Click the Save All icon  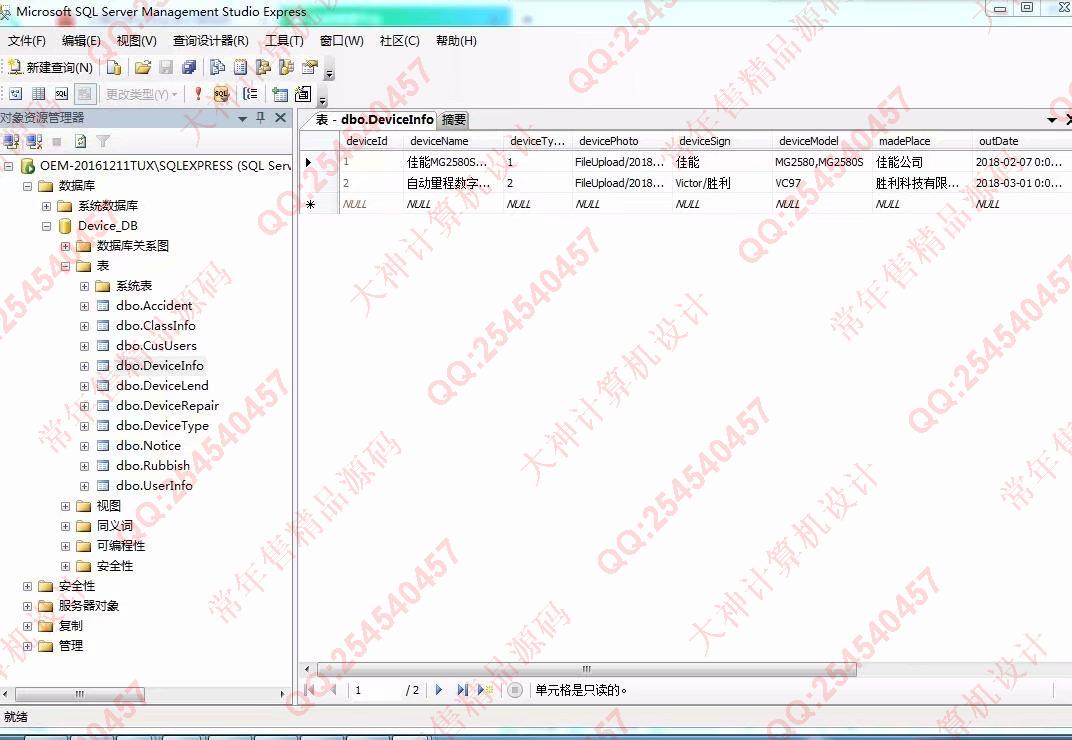[189, 67]
